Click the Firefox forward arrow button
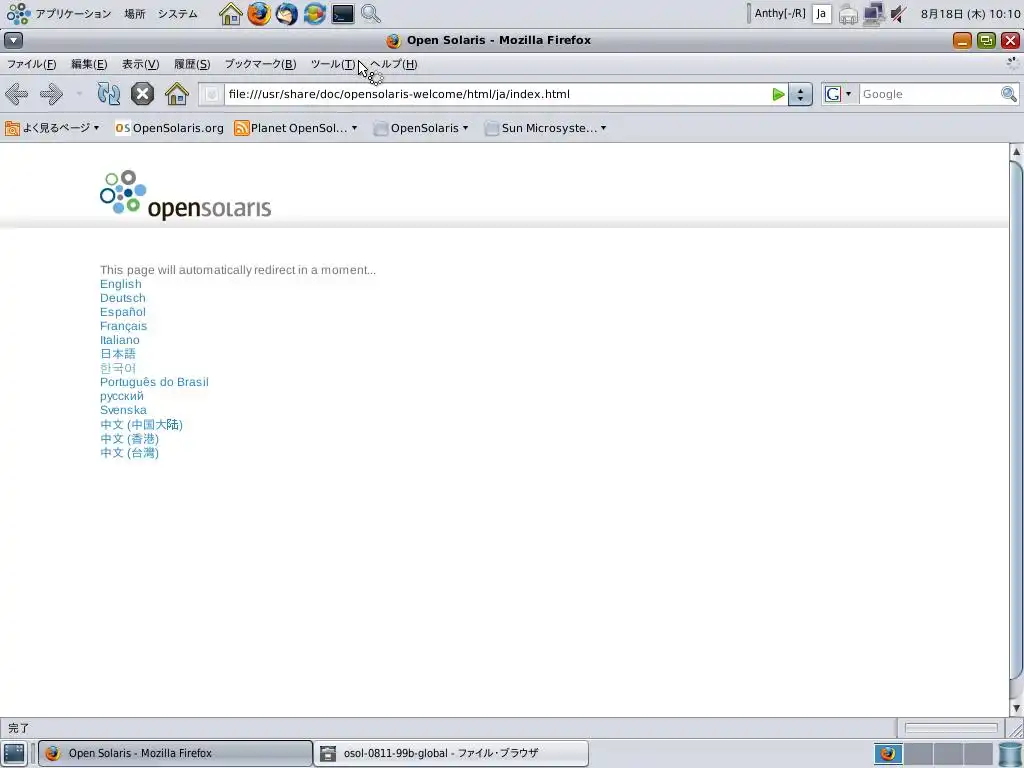The height and width of the screenshot is (768, 1024). pos(52,94)
